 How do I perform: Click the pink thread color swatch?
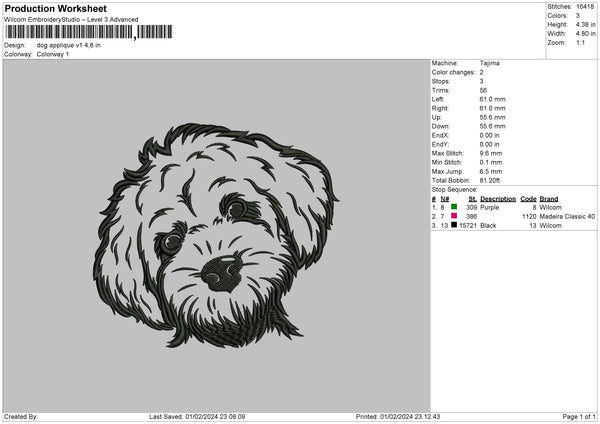454,216
